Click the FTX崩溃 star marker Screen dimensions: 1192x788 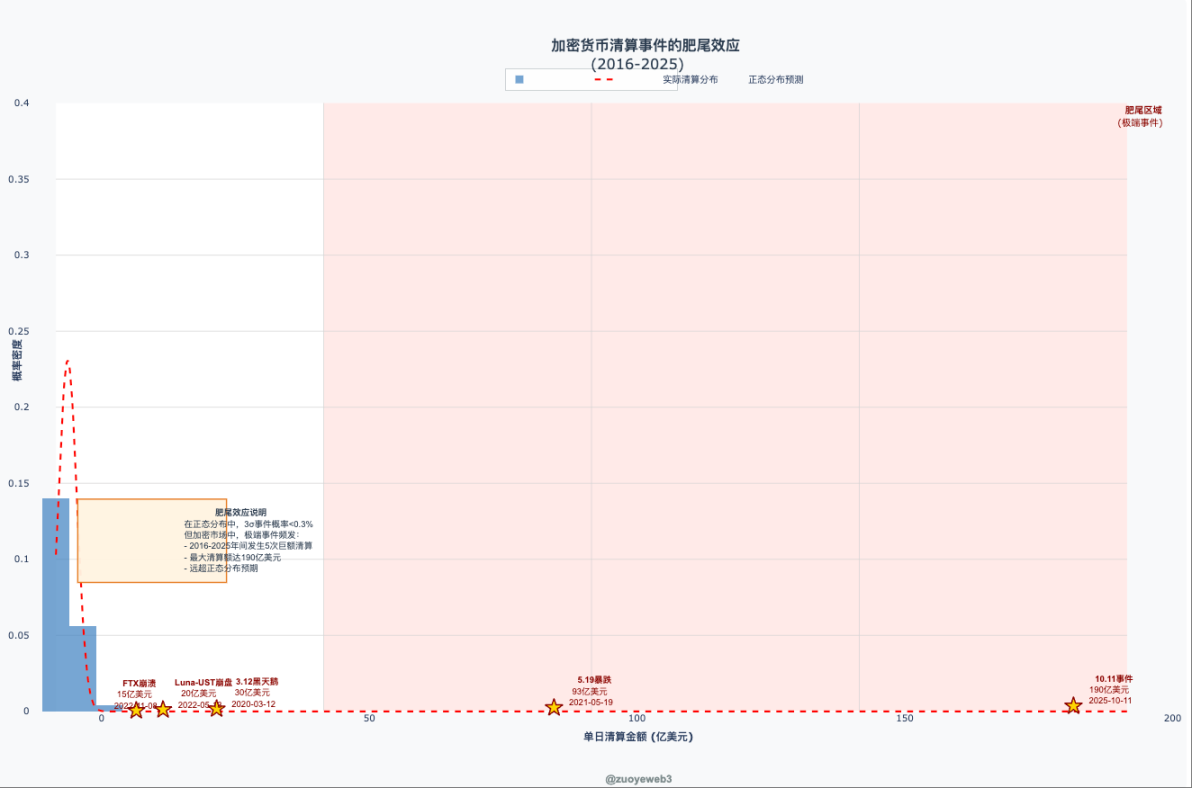pyautogui.click(x=136, y=709)
